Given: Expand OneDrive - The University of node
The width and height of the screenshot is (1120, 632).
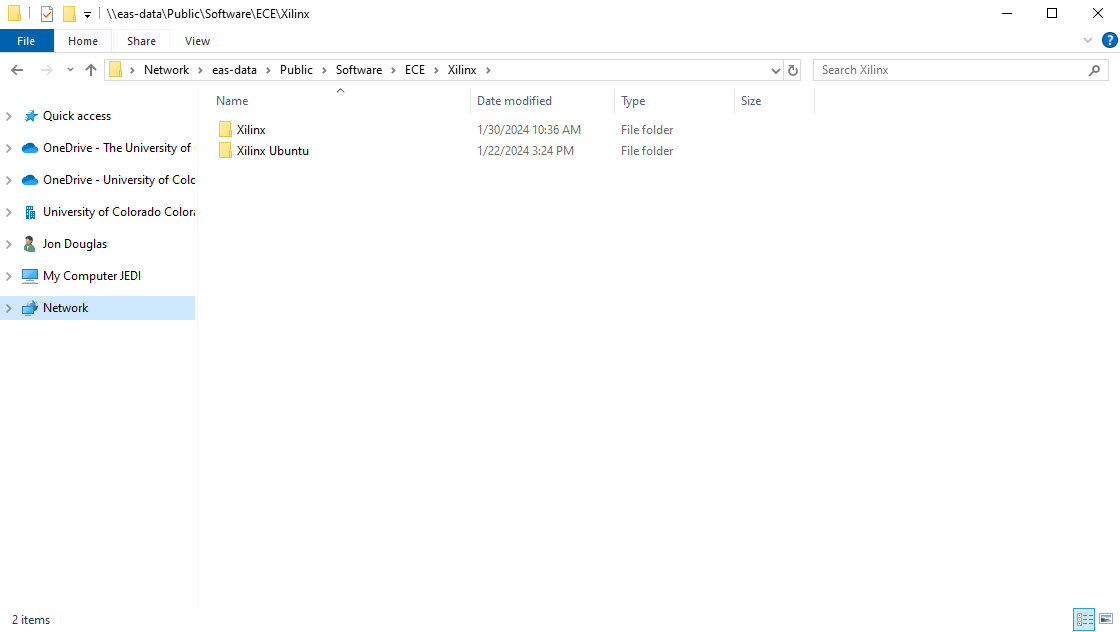Looking at the screenshot, I should pyautogui.click(x=9, y=148).
